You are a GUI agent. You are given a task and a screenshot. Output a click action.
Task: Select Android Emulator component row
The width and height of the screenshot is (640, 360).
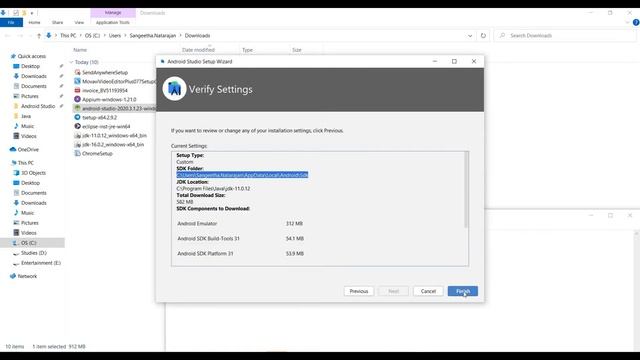[240, 224]
